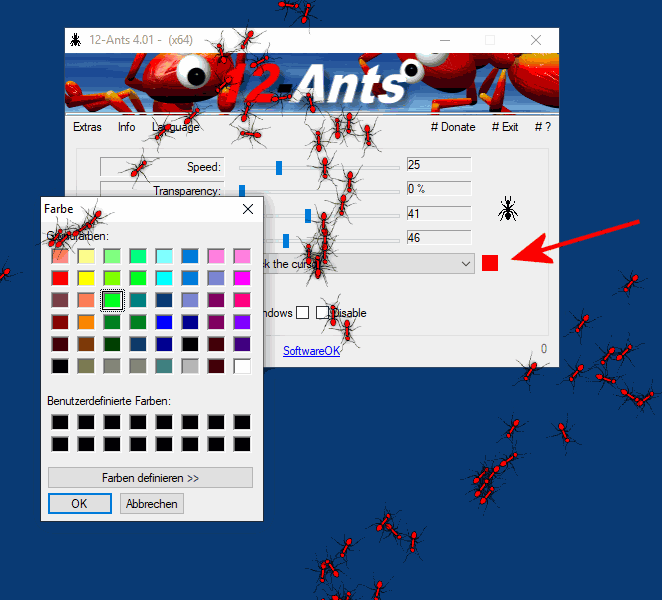Click the # Donate menu item
This screenshot has height=600, width=662.
tap(453, 127)
